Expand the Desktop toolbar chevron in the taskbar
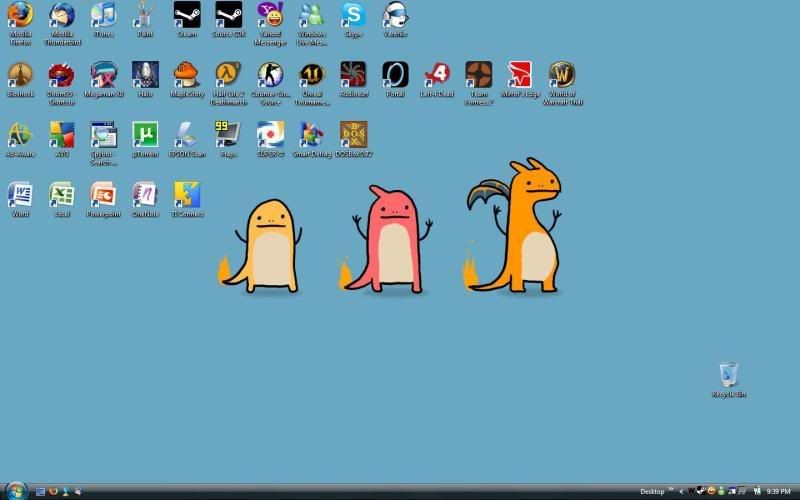The width and height of the screenshot is (800, 500). pos(671,489)
